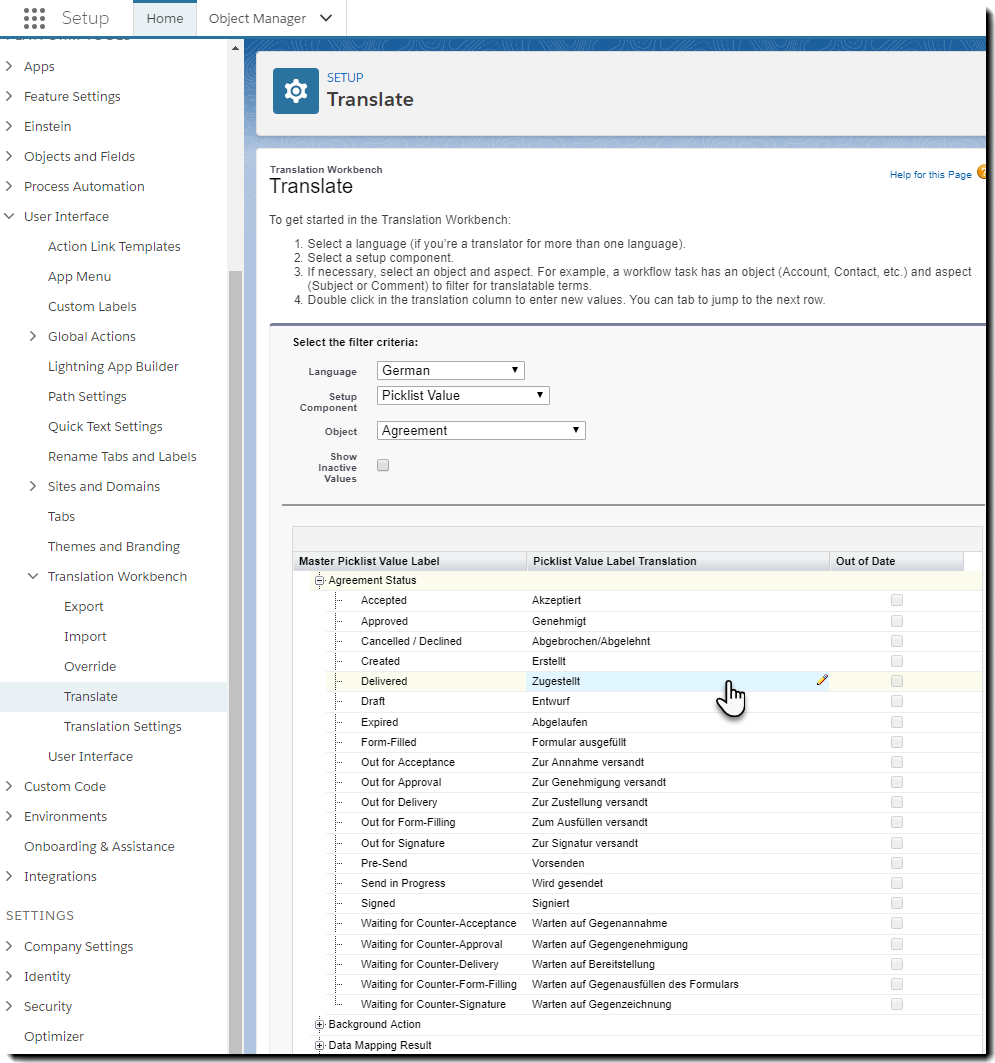Open Quick Text Settings in sidebar
The image size is (995, 1063).
click(105, 426)
